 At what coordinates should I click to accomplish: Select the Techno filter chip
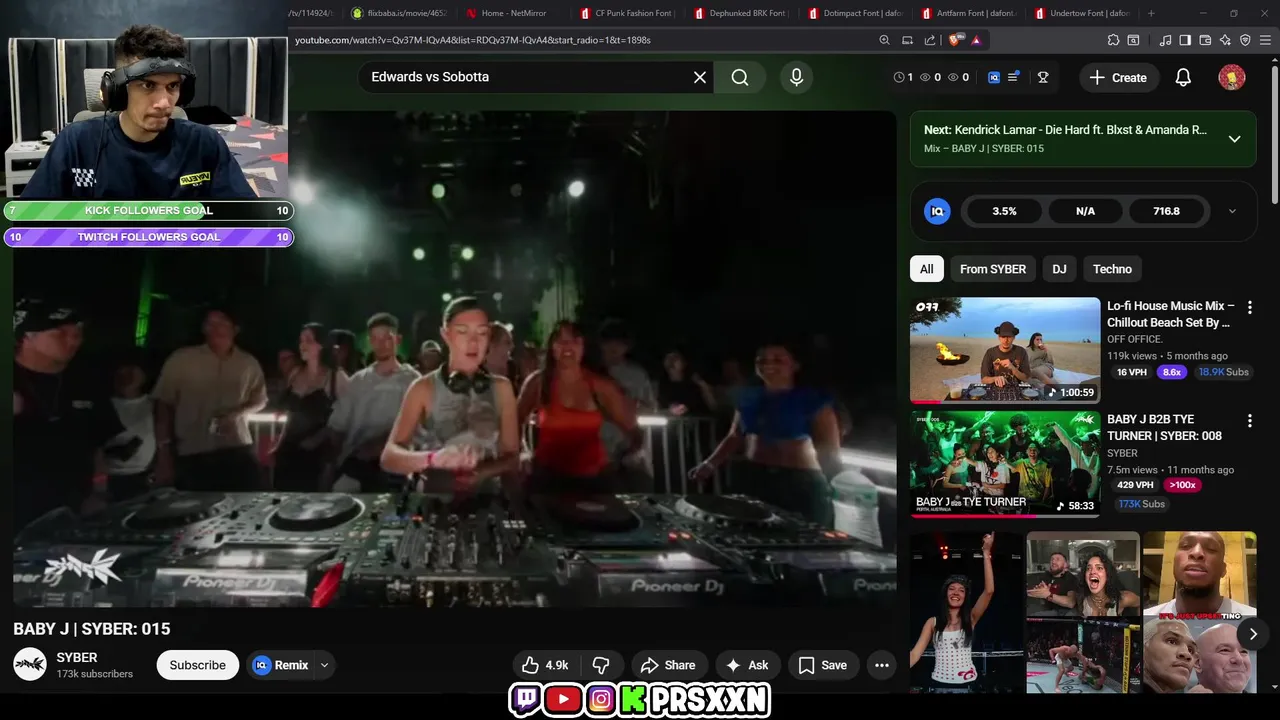coord(1112,269)
